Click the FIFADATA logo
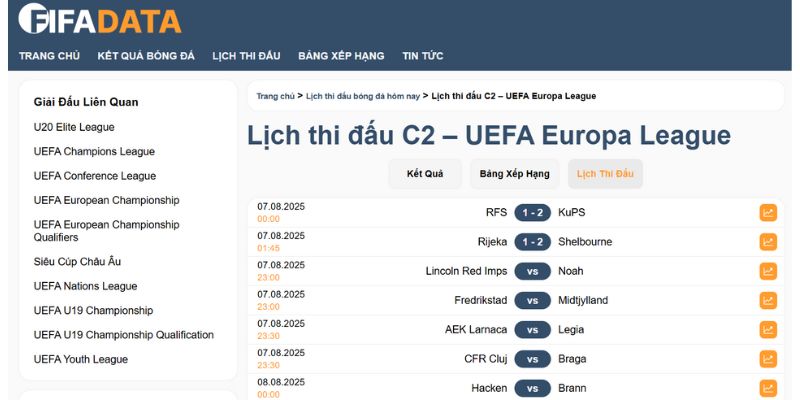This screenshot has height=400, width=800. pyautogui.click(x=100, y=19)
